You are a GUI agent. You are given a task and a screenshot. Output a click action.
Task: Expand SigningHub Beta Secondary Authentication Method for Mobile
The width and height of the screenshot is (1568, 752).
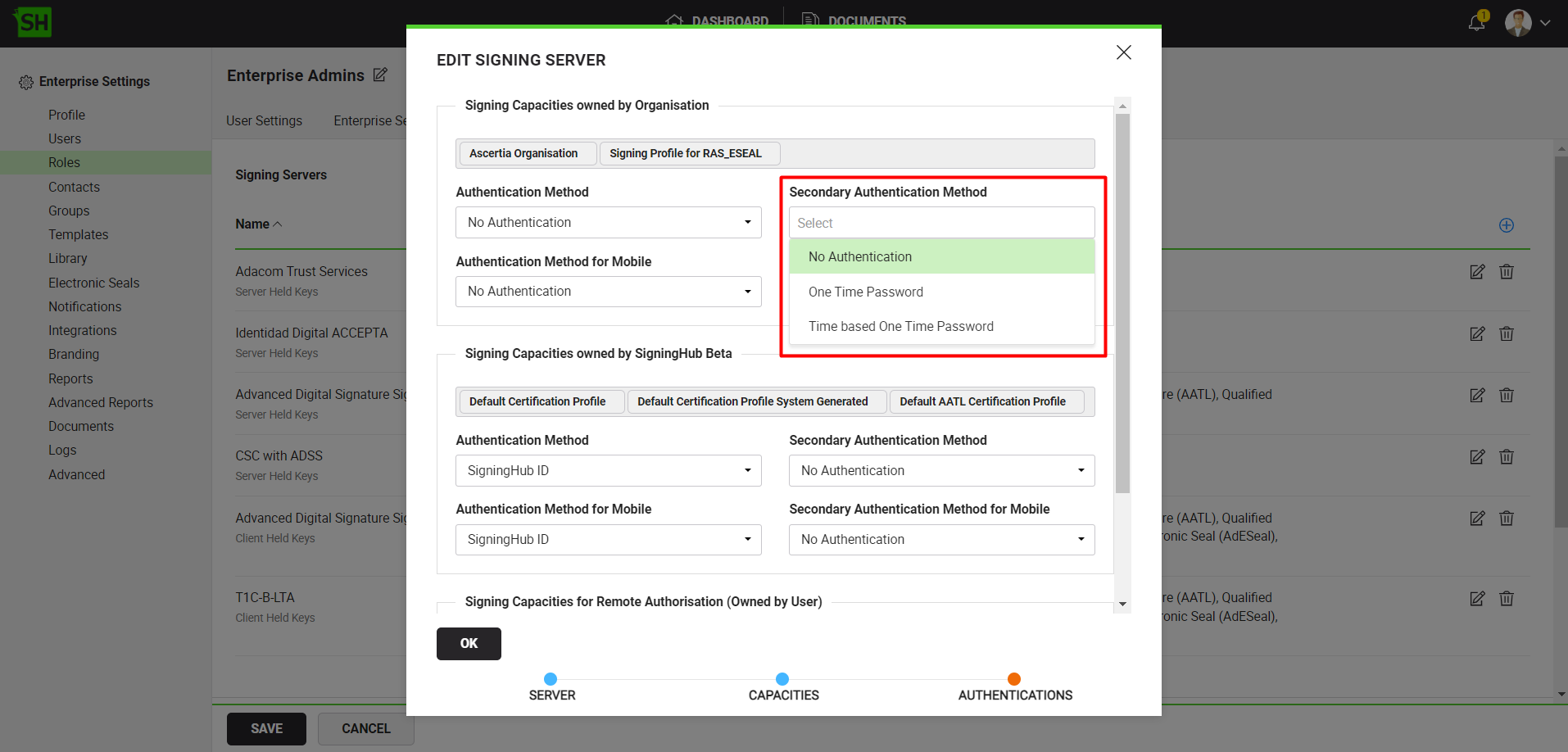click(941, 540)
